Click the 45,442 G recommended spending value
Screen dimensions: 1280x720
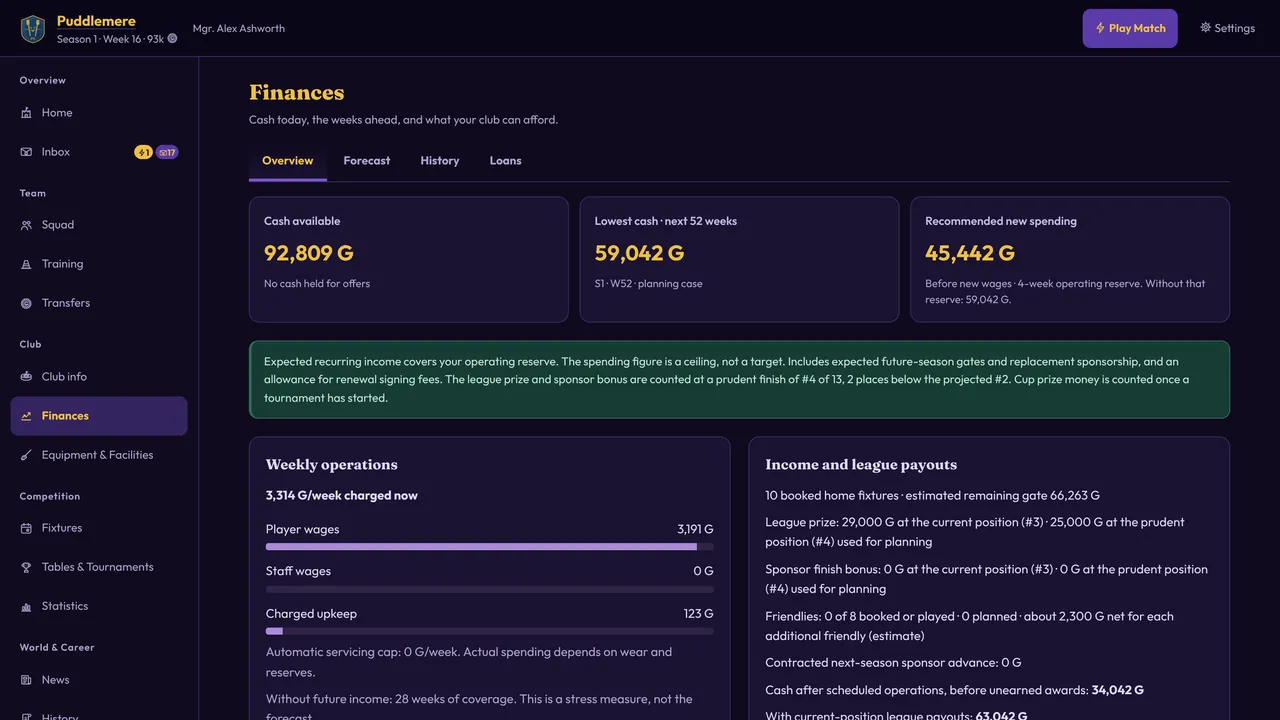[970, 253]
